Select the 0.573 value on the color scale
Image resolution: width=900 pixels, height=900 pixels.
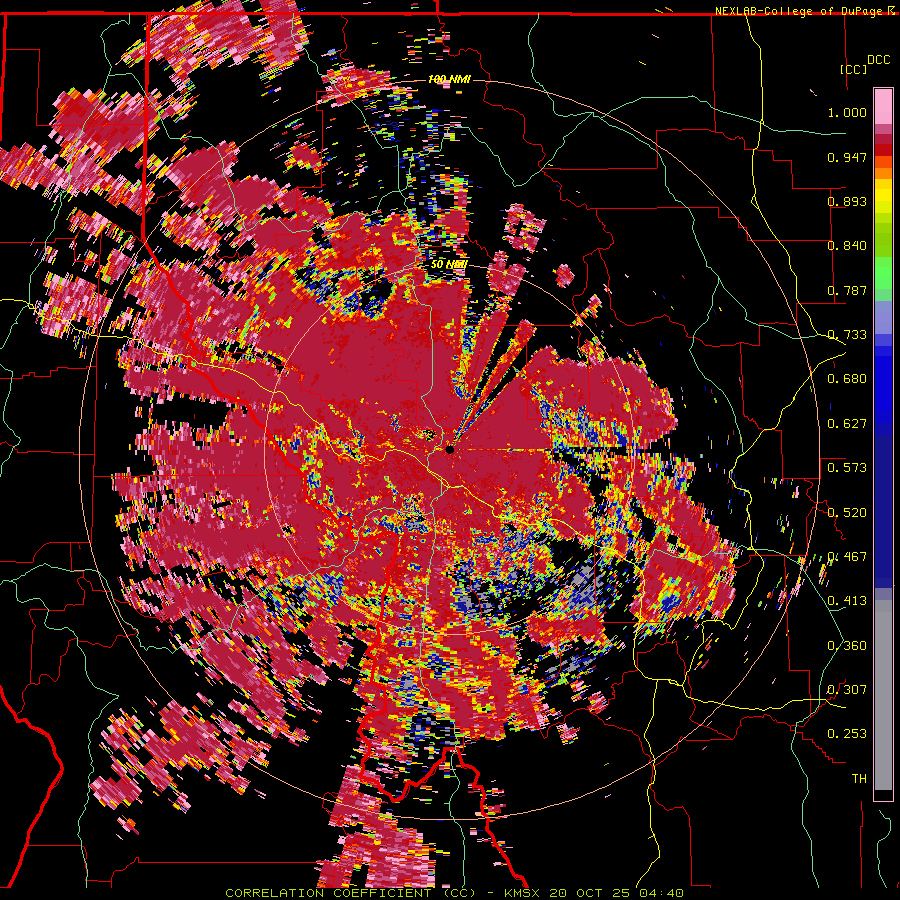pyautogui.click(x=847, y=468)
